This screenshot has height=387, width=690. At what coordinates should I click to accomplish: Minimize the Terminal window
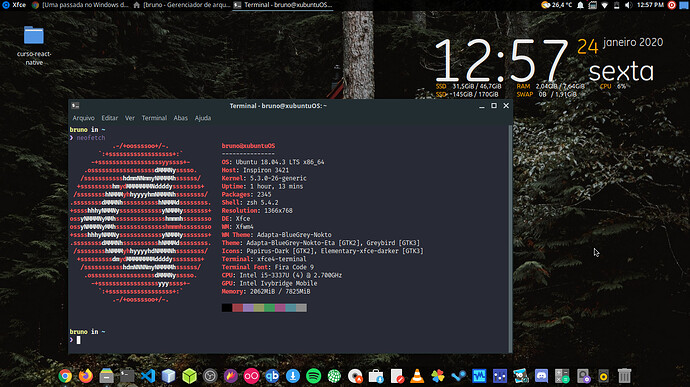coord(482,106)
